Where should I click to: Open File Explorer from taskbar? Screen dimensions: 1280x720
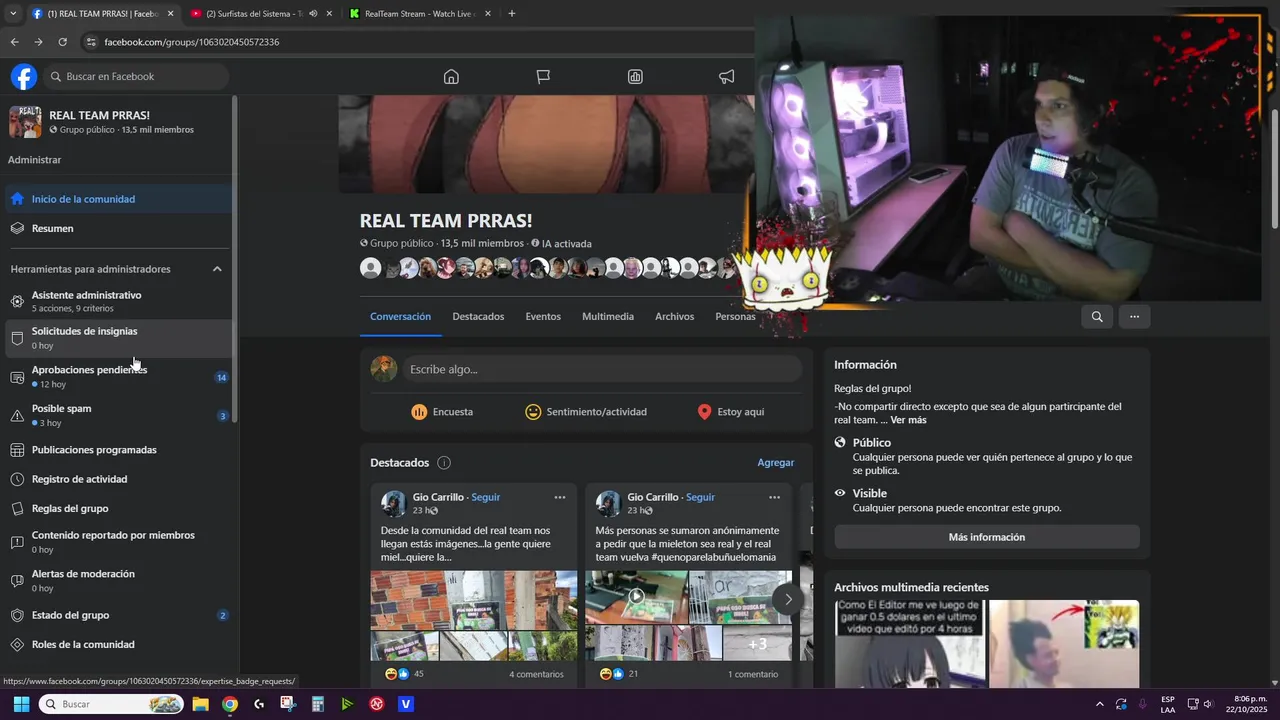click(200, 704)
